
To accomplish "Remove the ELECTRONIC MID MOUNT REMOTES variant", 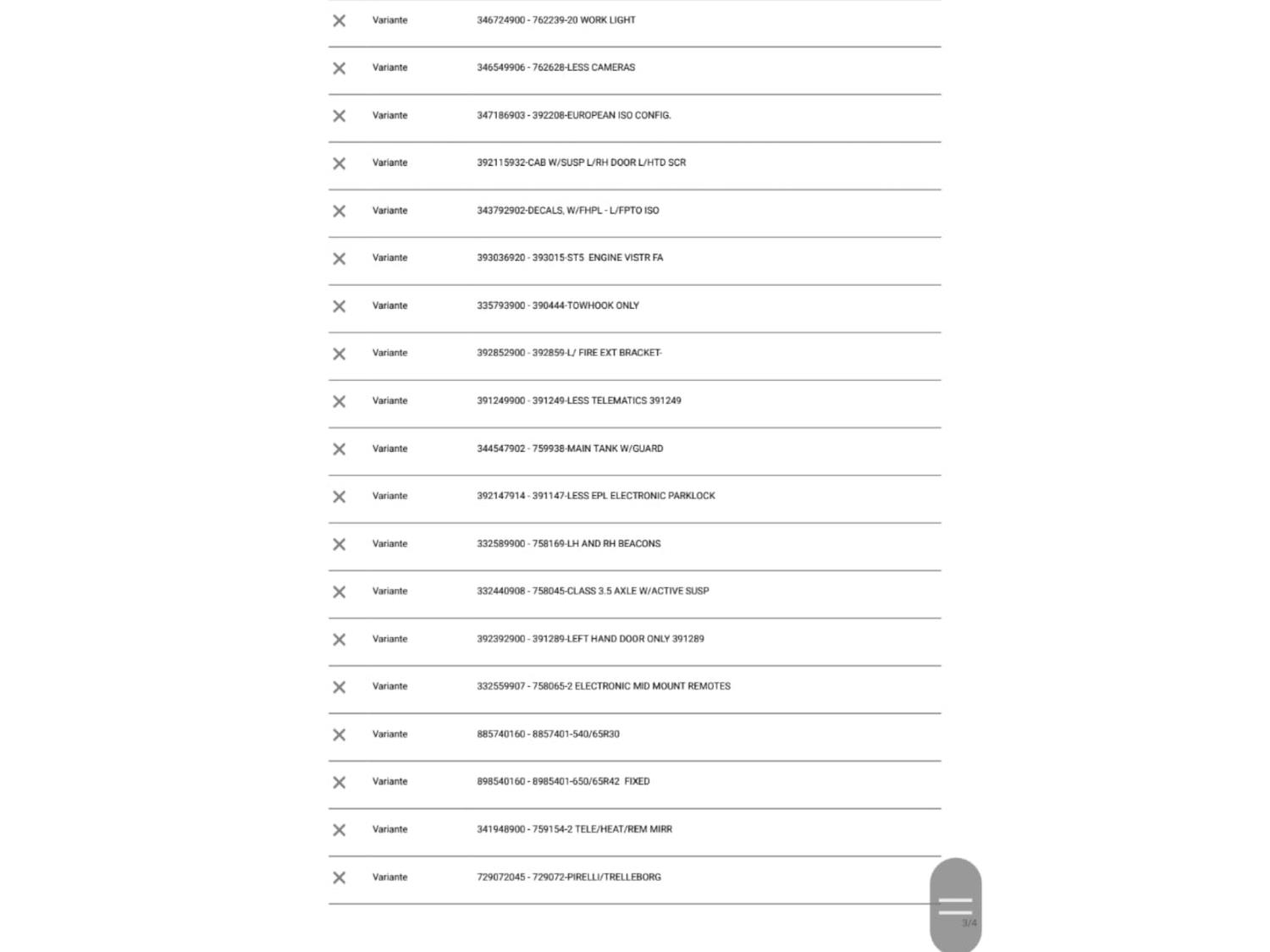I will pyautogui.click(x=339, y=686).
